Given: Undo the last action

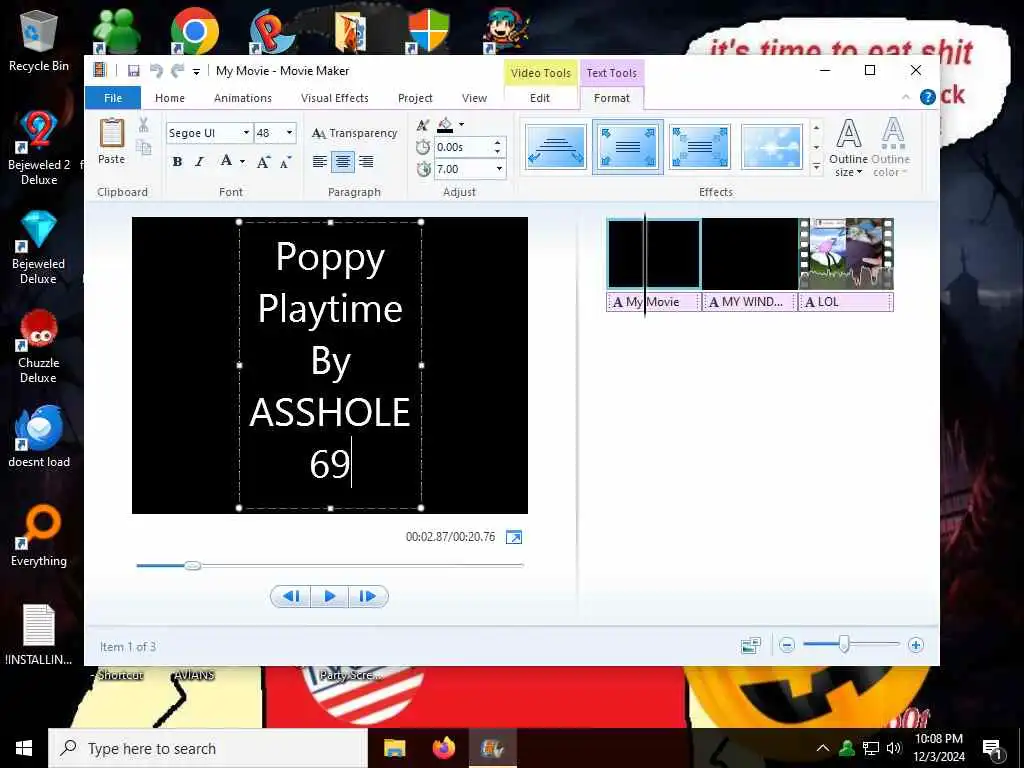Looking at the screenshot, I should coord(155,71).
